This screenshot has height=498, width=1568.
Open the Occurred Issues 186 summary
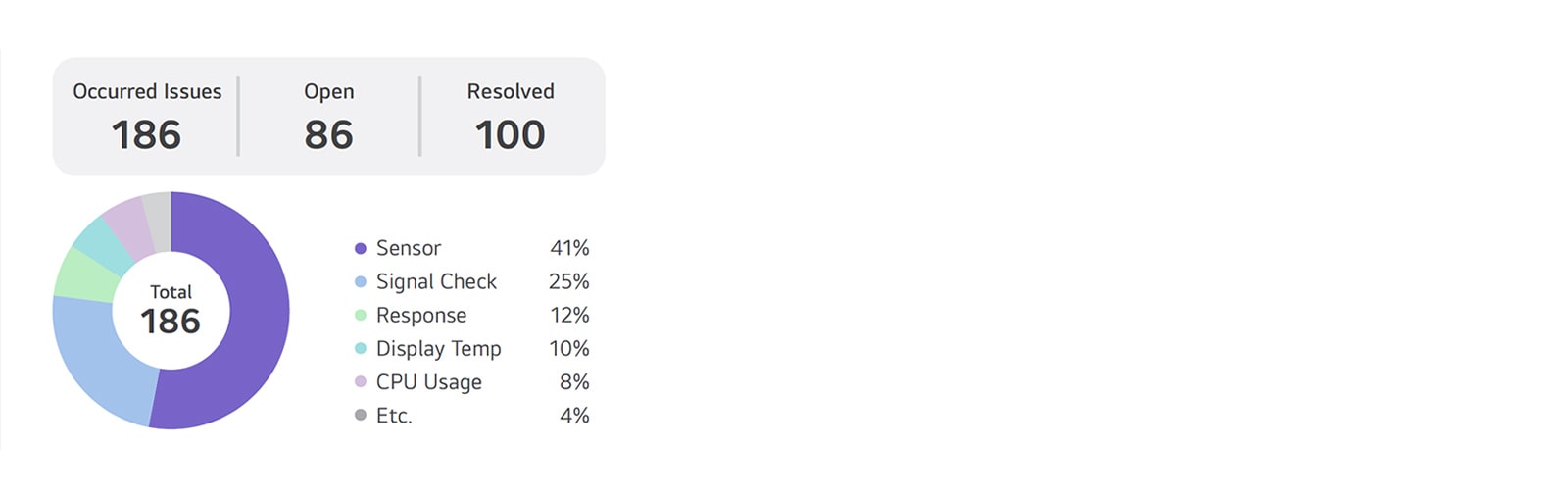147,117
